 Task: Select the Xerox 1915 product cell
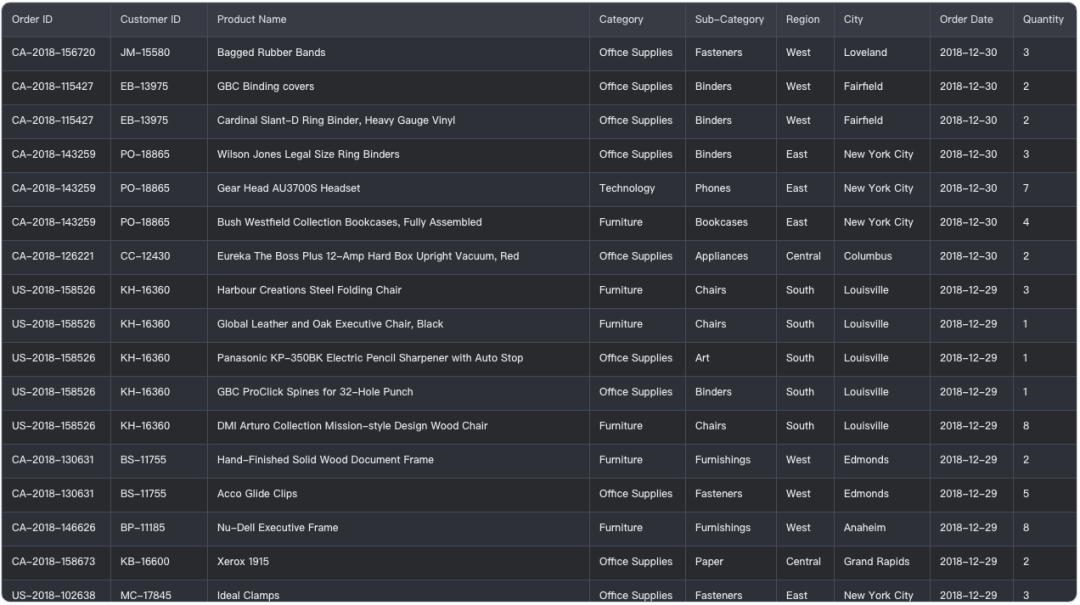[243, 562]
